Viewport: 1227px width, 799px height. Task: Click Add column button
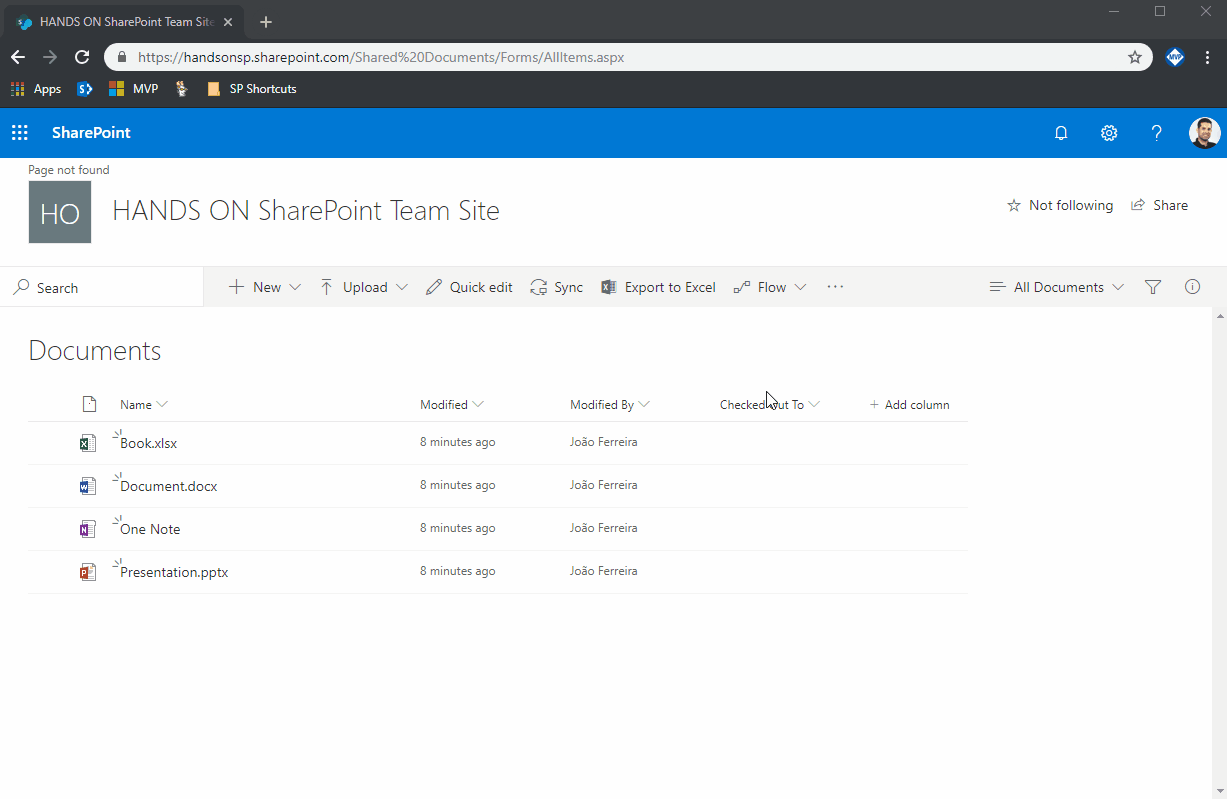[x=909, y=405]
